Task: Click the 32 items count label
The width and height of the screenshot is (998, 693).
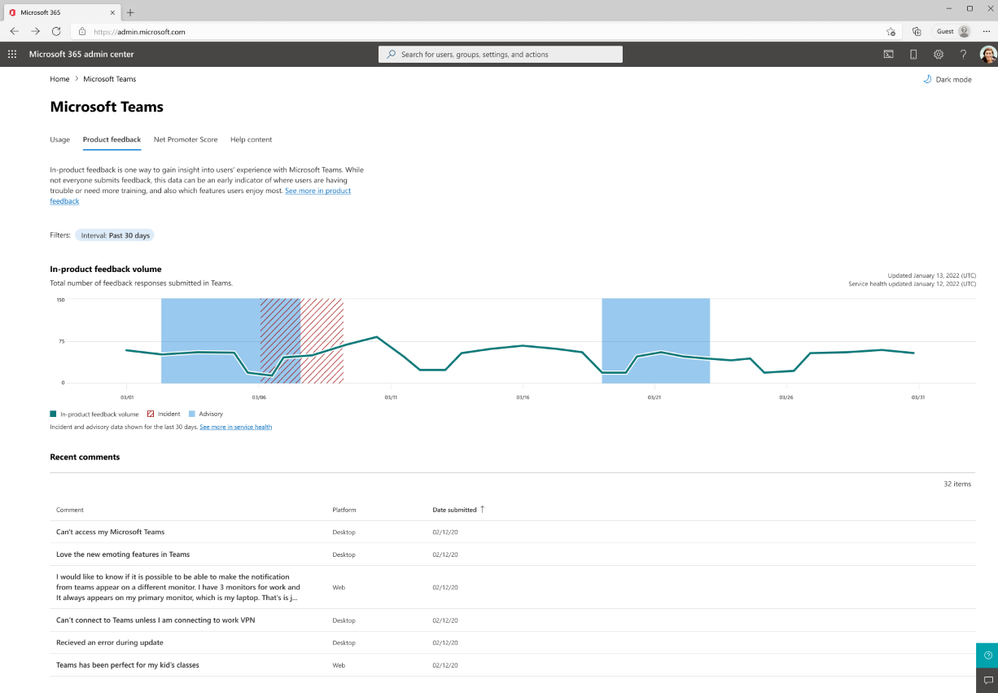Action: tap(957, 484)
